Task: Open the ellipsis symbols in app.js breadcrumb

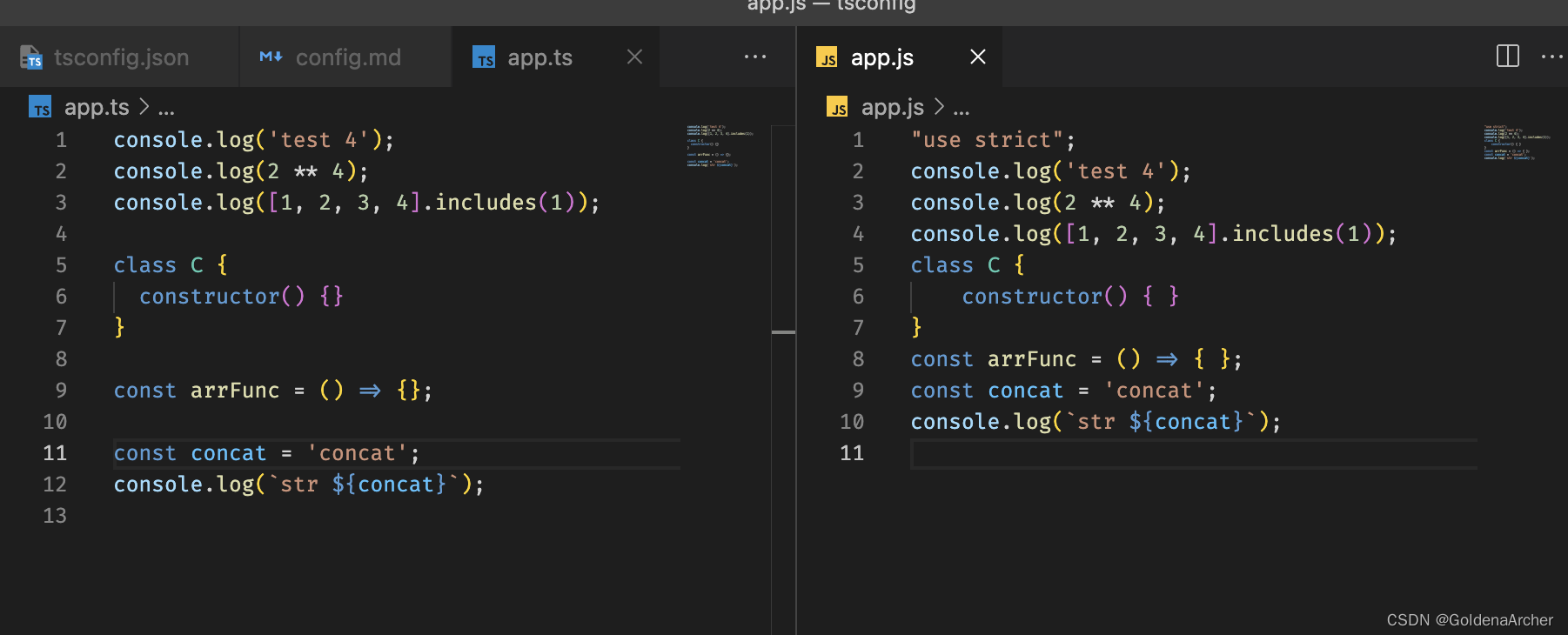Action: [x=962, y=111]
